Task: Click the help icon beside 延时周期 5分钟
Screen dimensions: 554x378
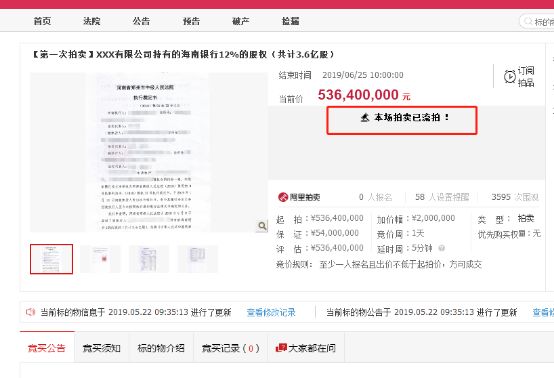Action: tap(441, 248)
